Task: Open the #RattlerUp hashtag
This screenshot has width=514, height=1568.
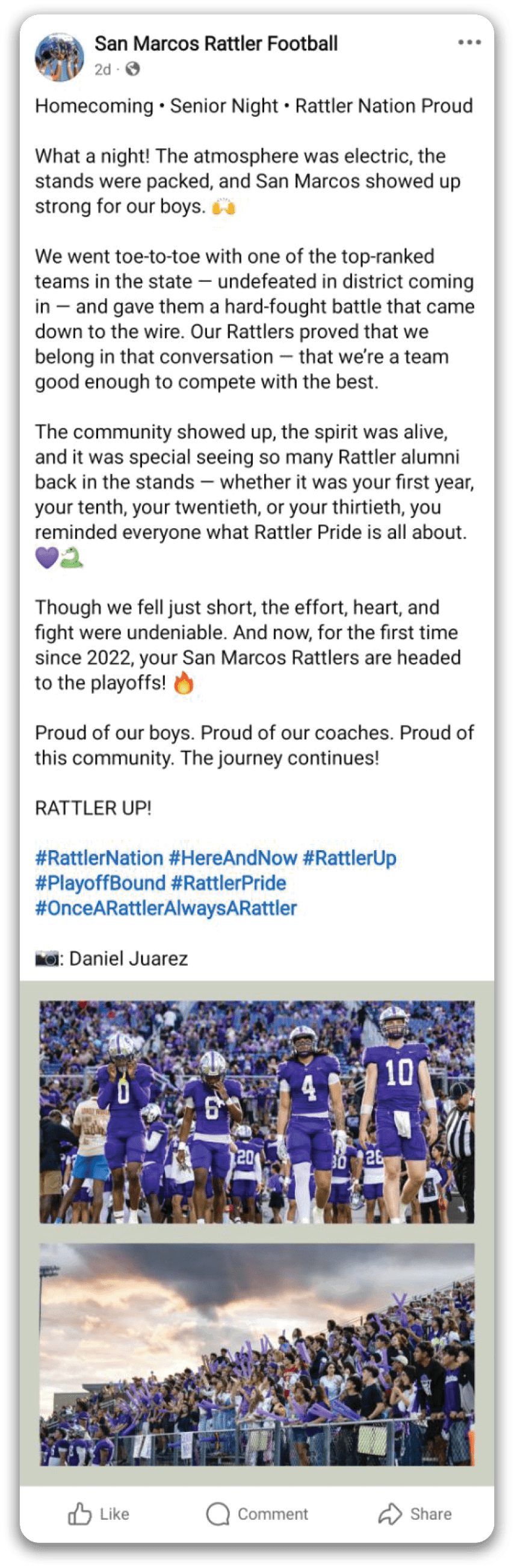Action: [x=349, y=857]
